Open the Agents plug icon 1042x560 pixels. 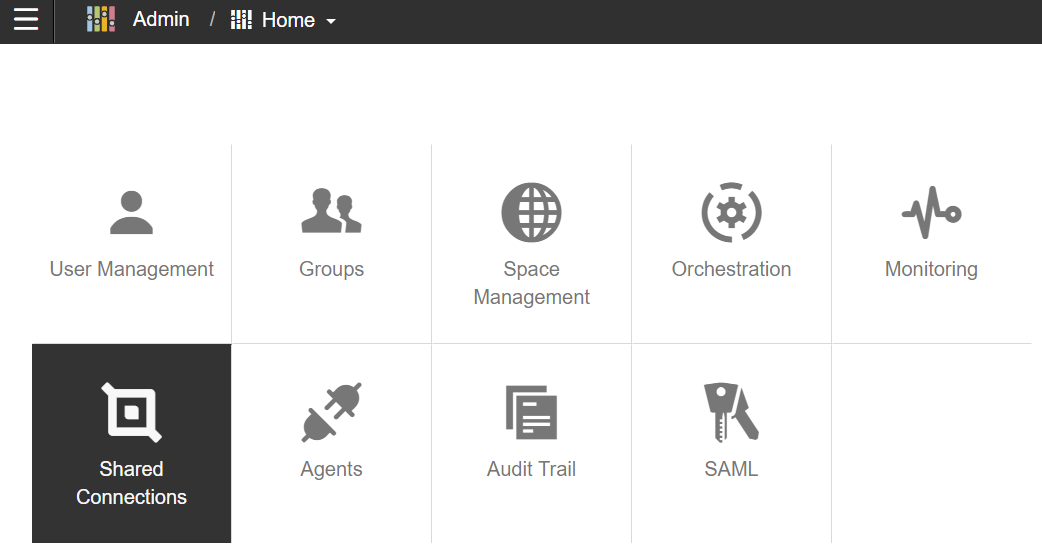coord(331,413)
